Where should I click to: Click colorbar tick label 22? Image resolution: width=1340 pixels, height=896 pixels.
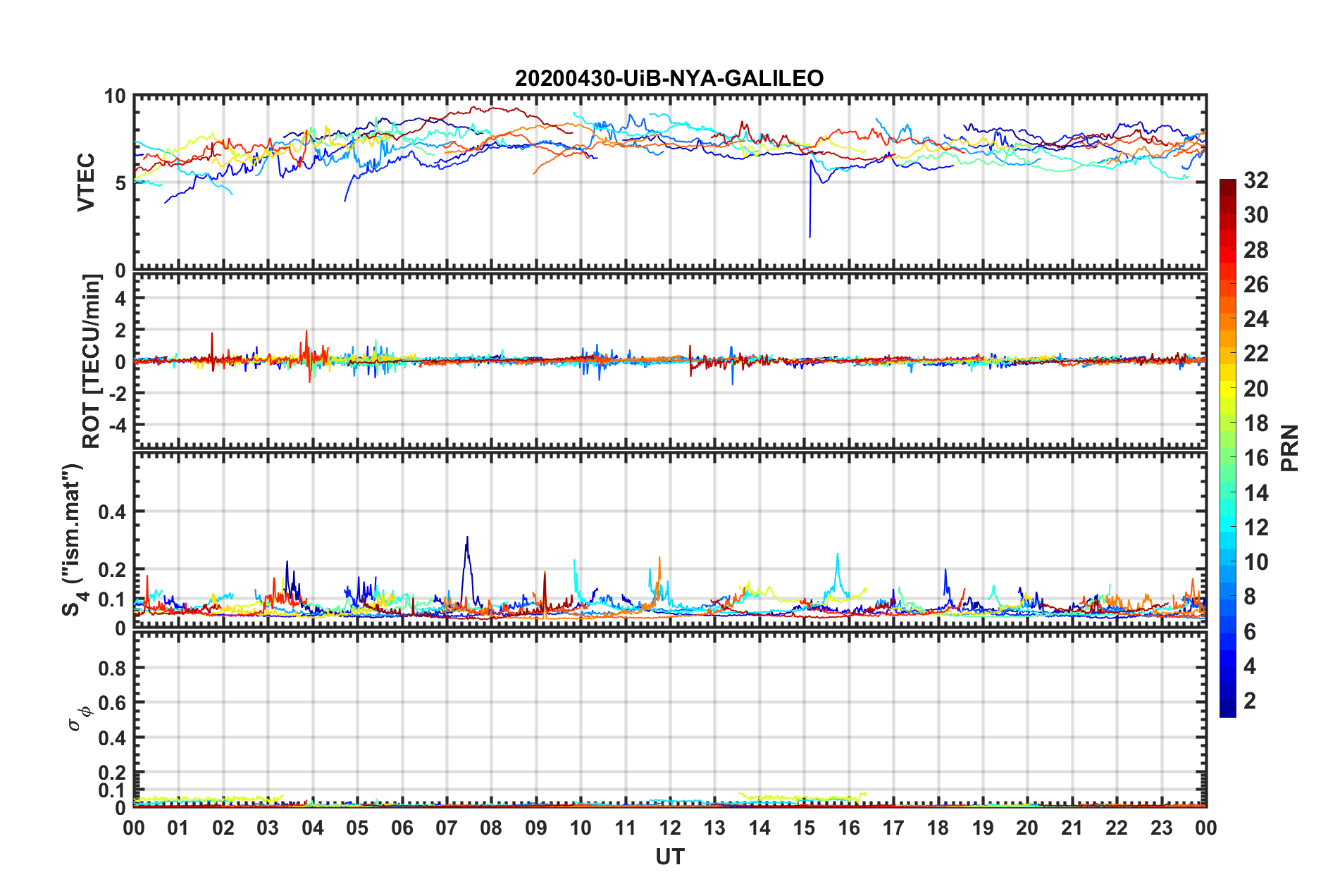pyautogui.click(x=1255, y=354)
